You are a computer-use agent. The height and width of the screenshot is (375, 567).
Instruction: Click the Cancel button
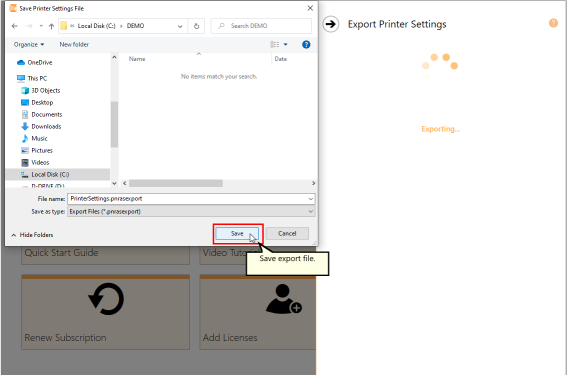point(287,234)
